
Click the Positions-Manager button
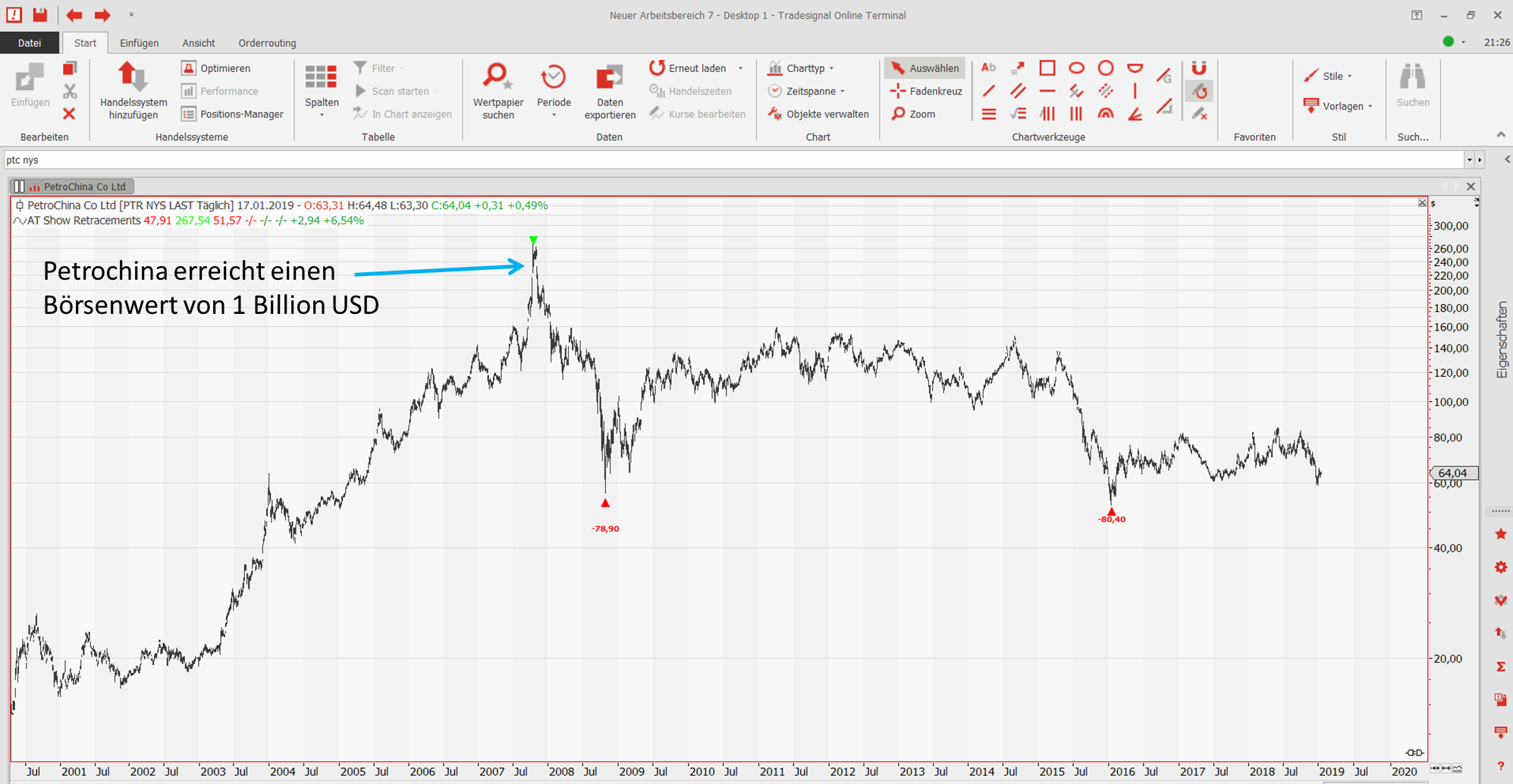(x=233, y=114)
